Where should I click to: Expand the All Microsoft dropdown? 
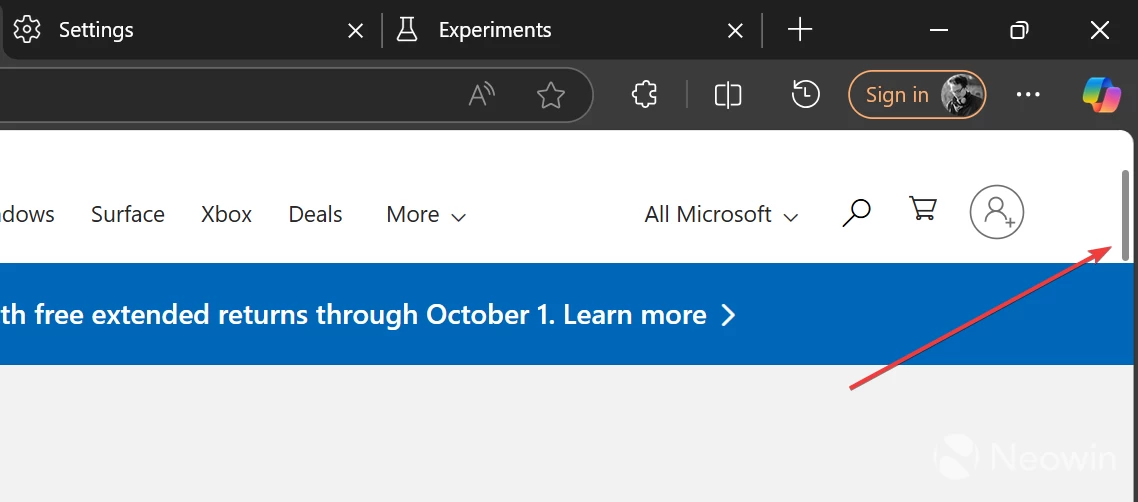(x=721, y=214)
